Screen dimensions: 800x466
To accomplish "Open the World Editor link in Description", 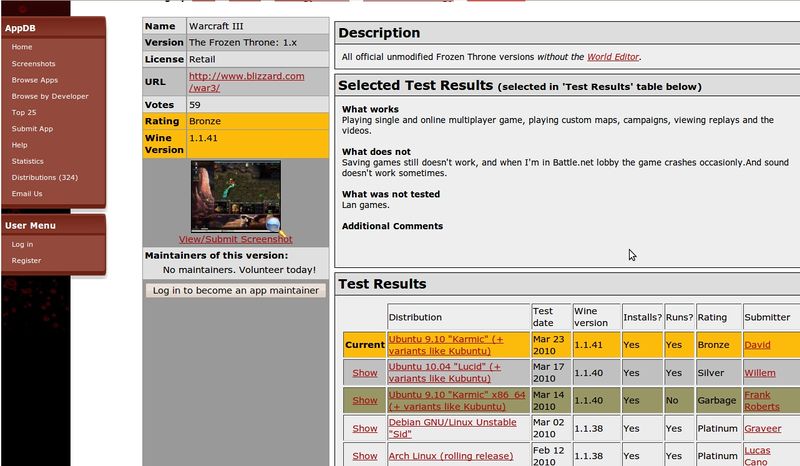I will coord(613,57).
